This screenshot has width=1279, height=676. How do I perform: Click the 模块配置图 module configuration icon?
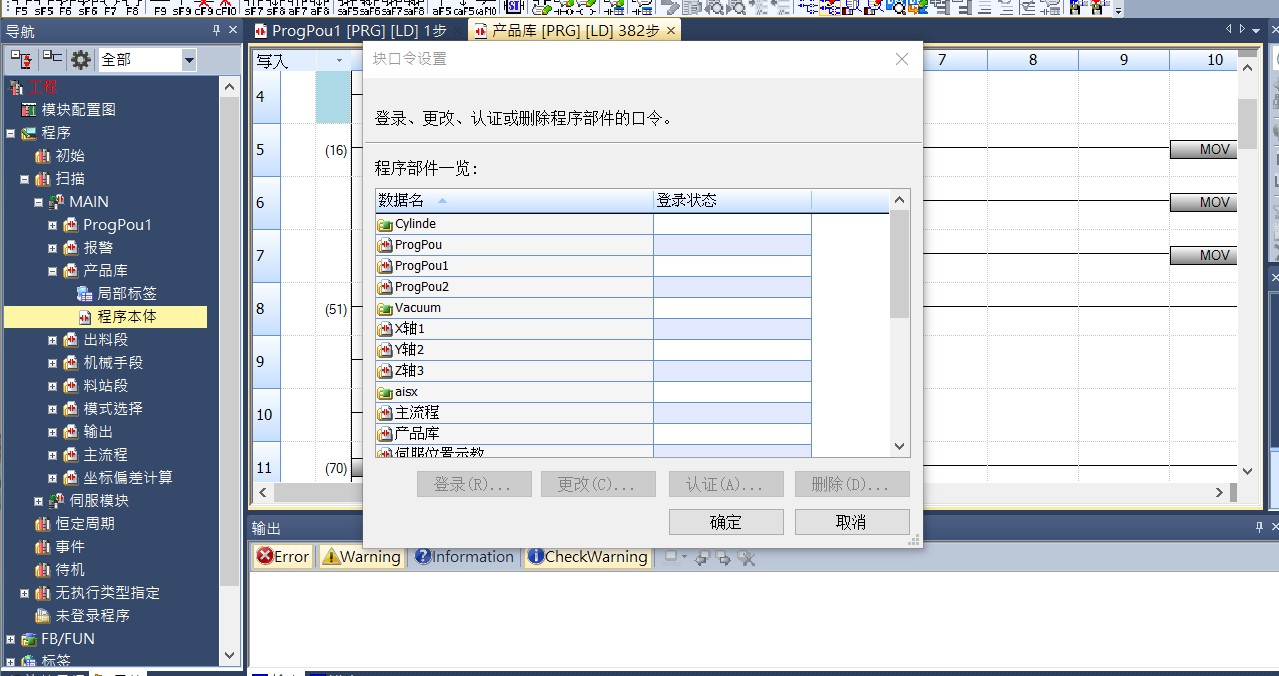pos(29,110)
